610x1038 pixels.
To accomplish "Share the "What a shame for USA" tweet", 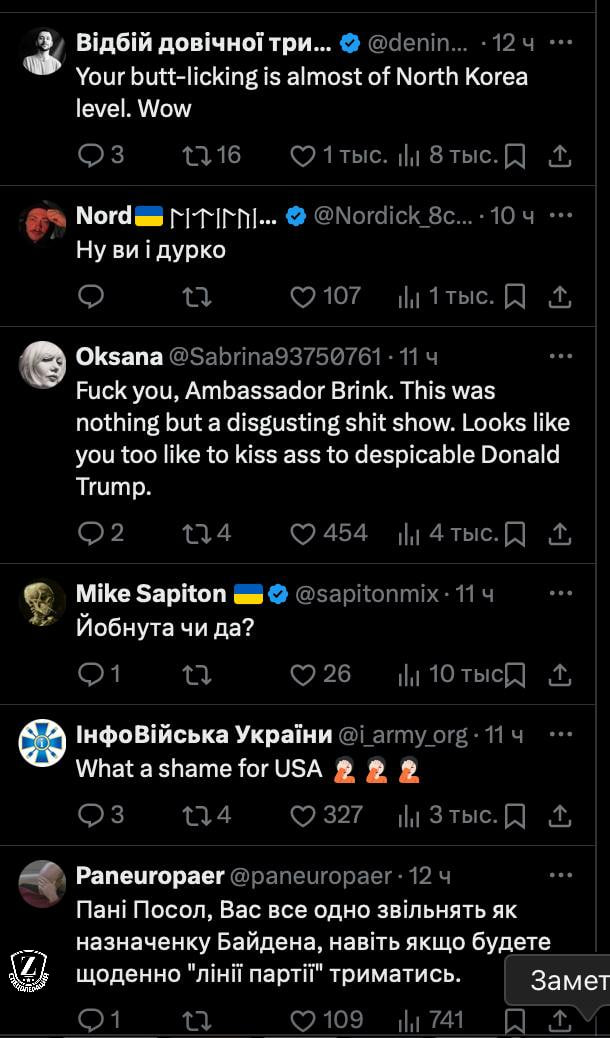I will point(561,816).
